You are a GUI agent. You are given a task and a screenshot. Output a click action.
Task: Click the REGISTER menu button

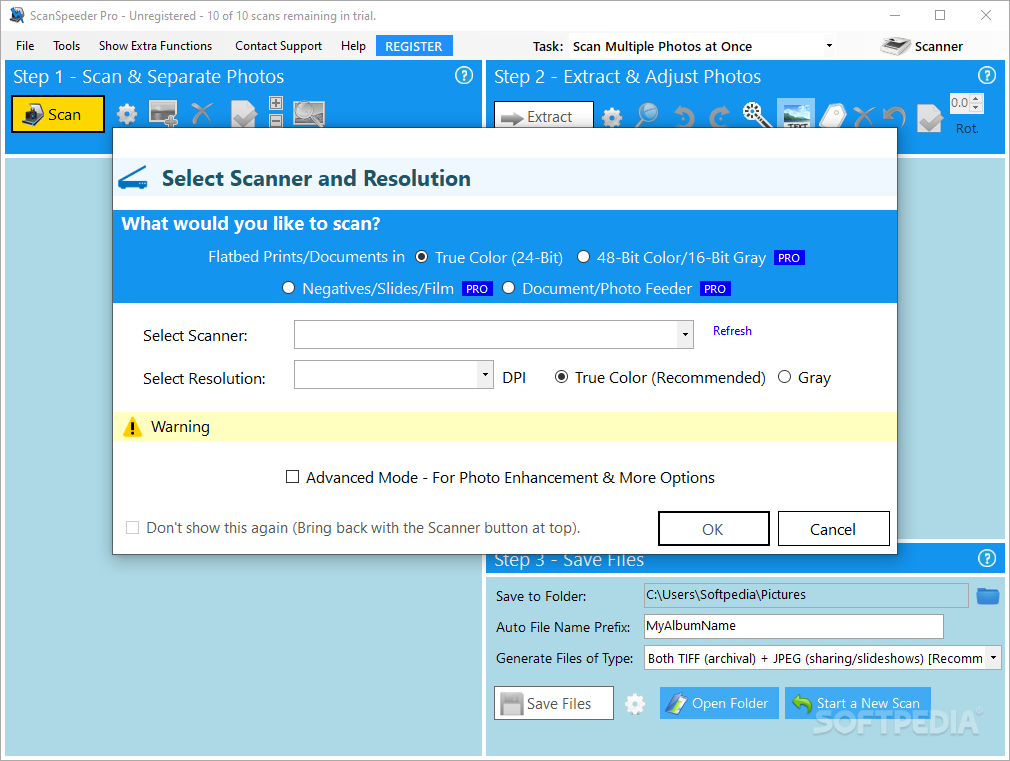414,46
